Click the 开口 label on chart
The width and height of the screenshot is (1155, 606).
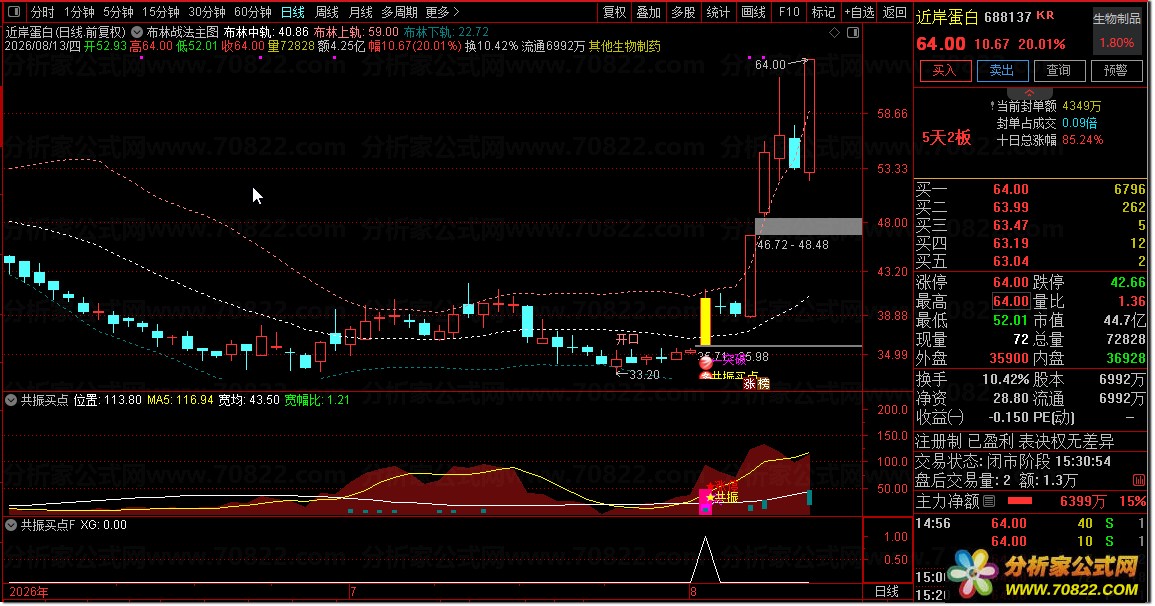pos(628,339)
